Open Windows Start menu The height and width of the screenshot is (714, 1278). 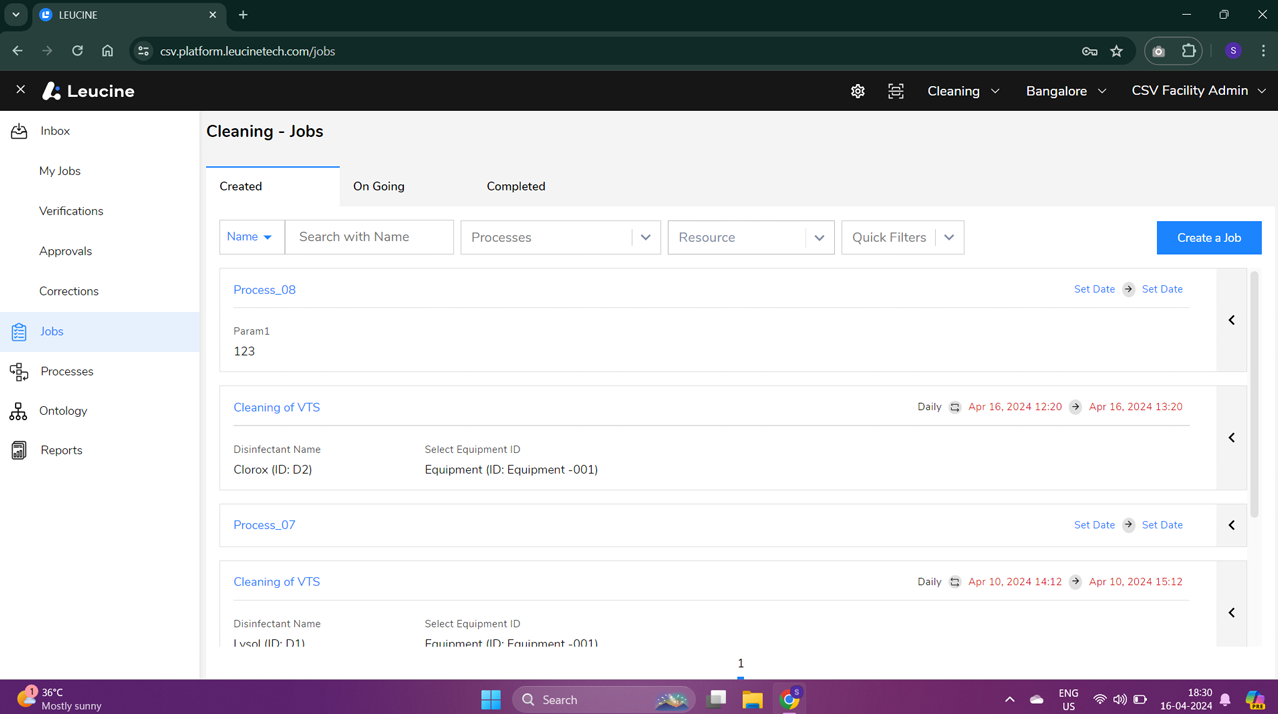(491, 700)
